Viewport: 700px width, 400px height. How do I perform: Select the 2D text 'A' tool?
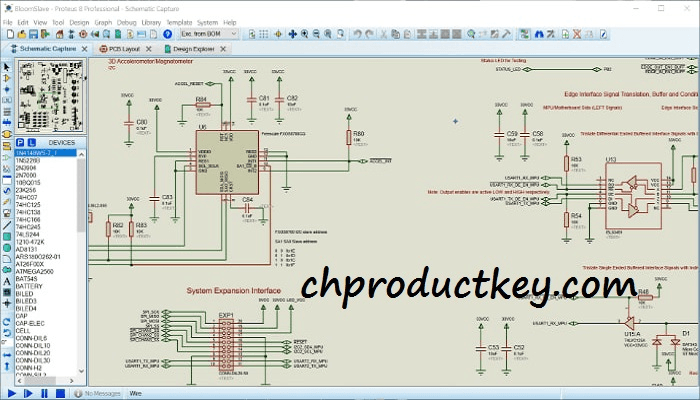7,282
